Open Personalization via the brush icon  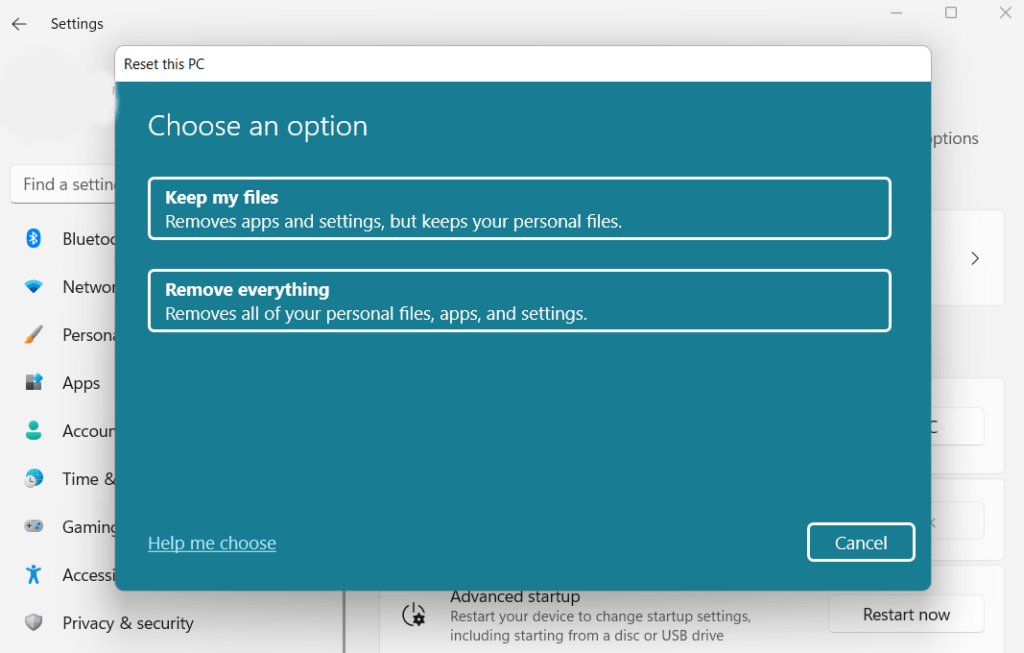tap(31, 334)
